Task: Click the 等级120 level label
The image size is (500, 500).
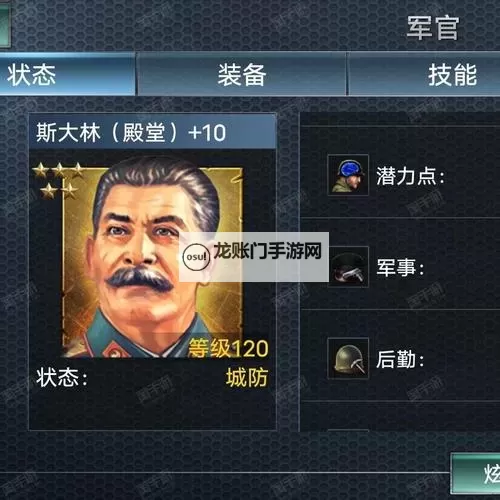Action: pyautogui.click(x=228, y=349)
